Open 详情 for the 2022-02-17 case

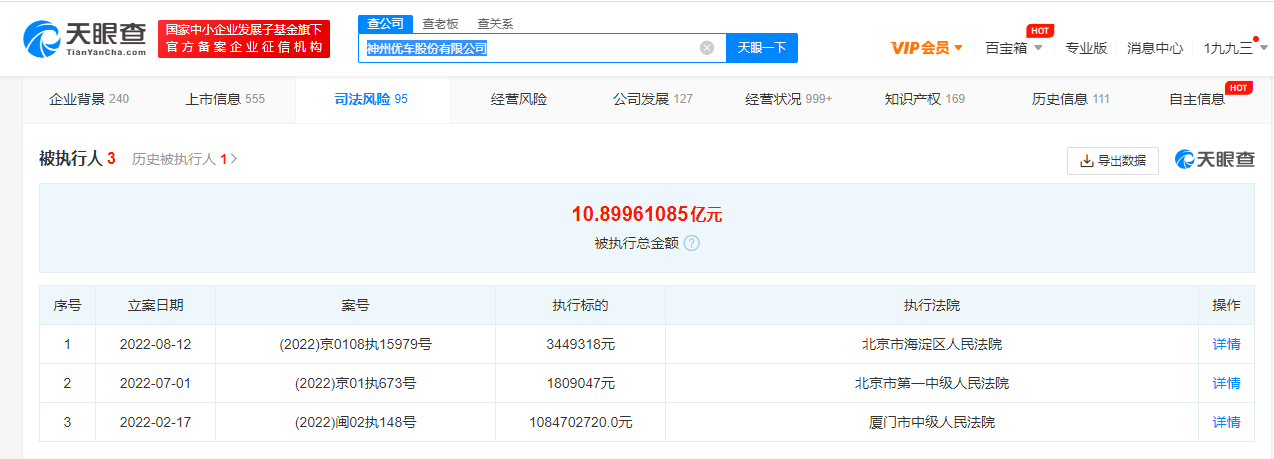coord(1226,422)
